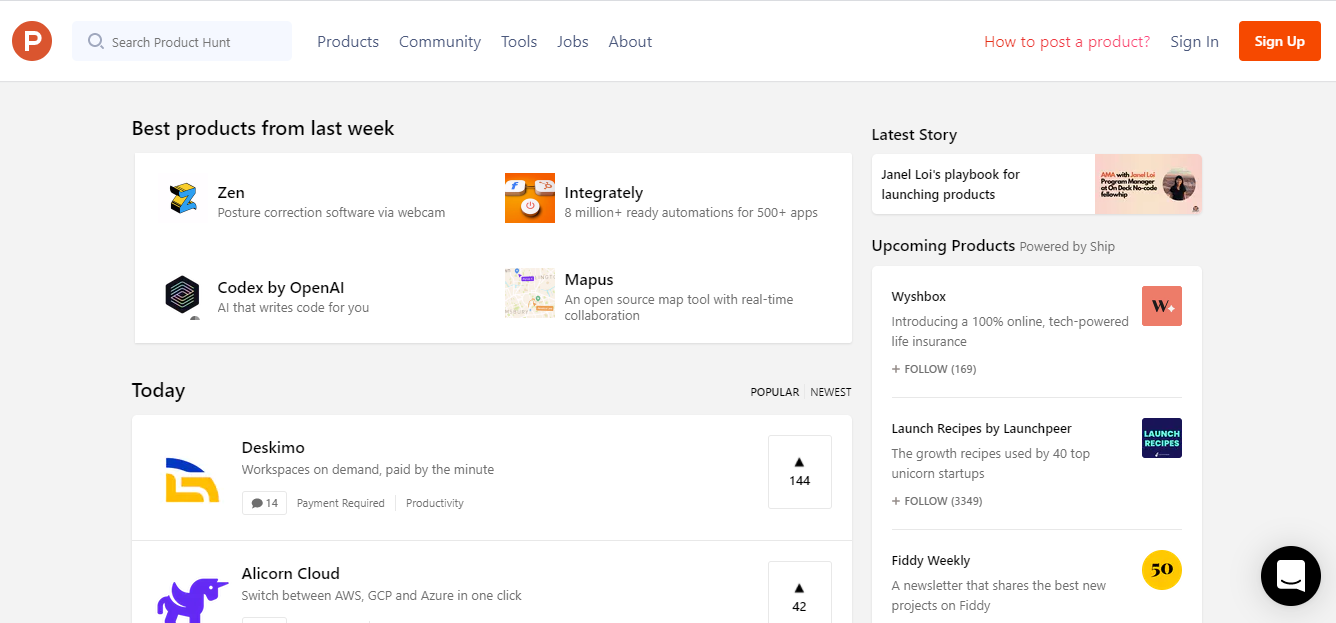Open How to post a product link
Screen dimensions: 1336x623
(x=1067, y=42)
